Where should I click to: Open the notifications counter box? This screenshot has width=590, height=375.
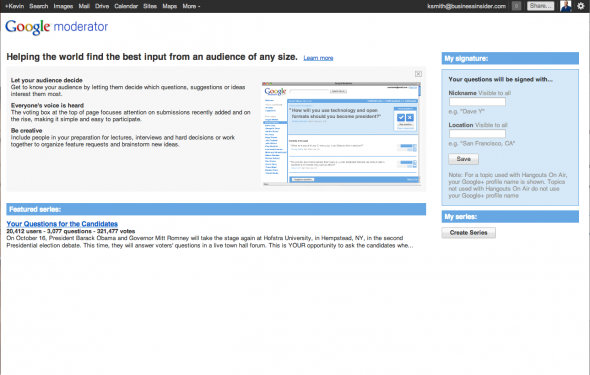pos(517,6)
